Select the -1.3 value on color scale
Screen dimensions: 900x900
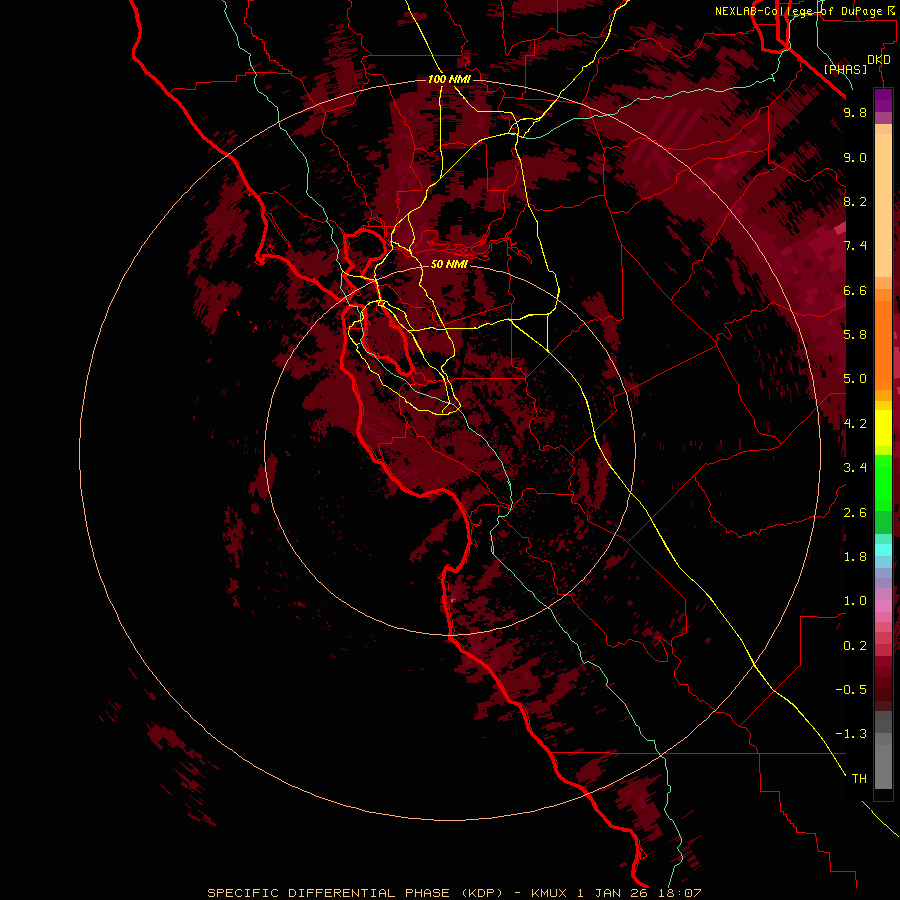point(851,734)
